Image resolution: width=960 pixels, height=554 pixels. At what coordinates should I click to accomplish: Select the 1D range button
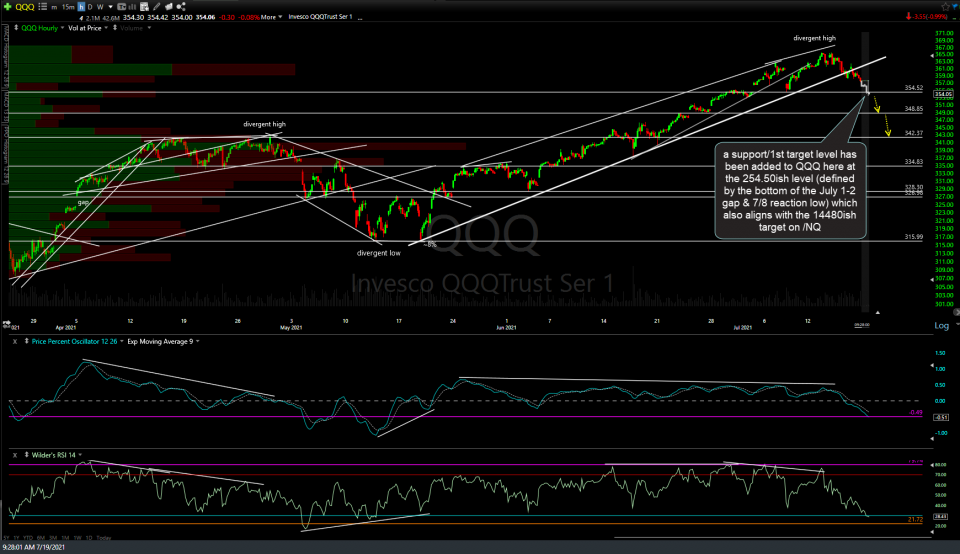coord(89,537)
